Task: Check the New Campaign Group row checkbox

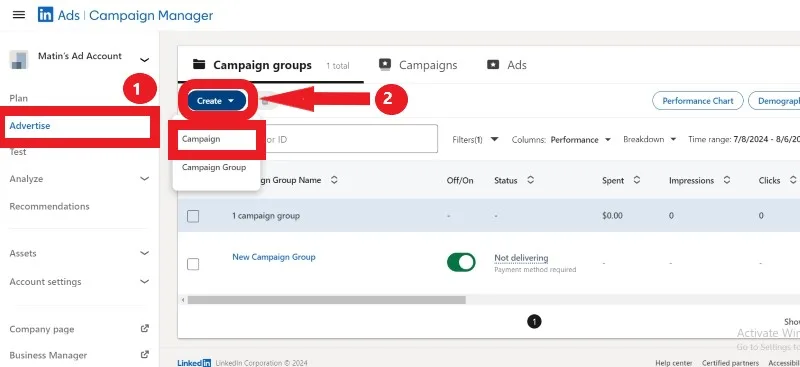Action: pyautogui.click(x=193, y=264)
